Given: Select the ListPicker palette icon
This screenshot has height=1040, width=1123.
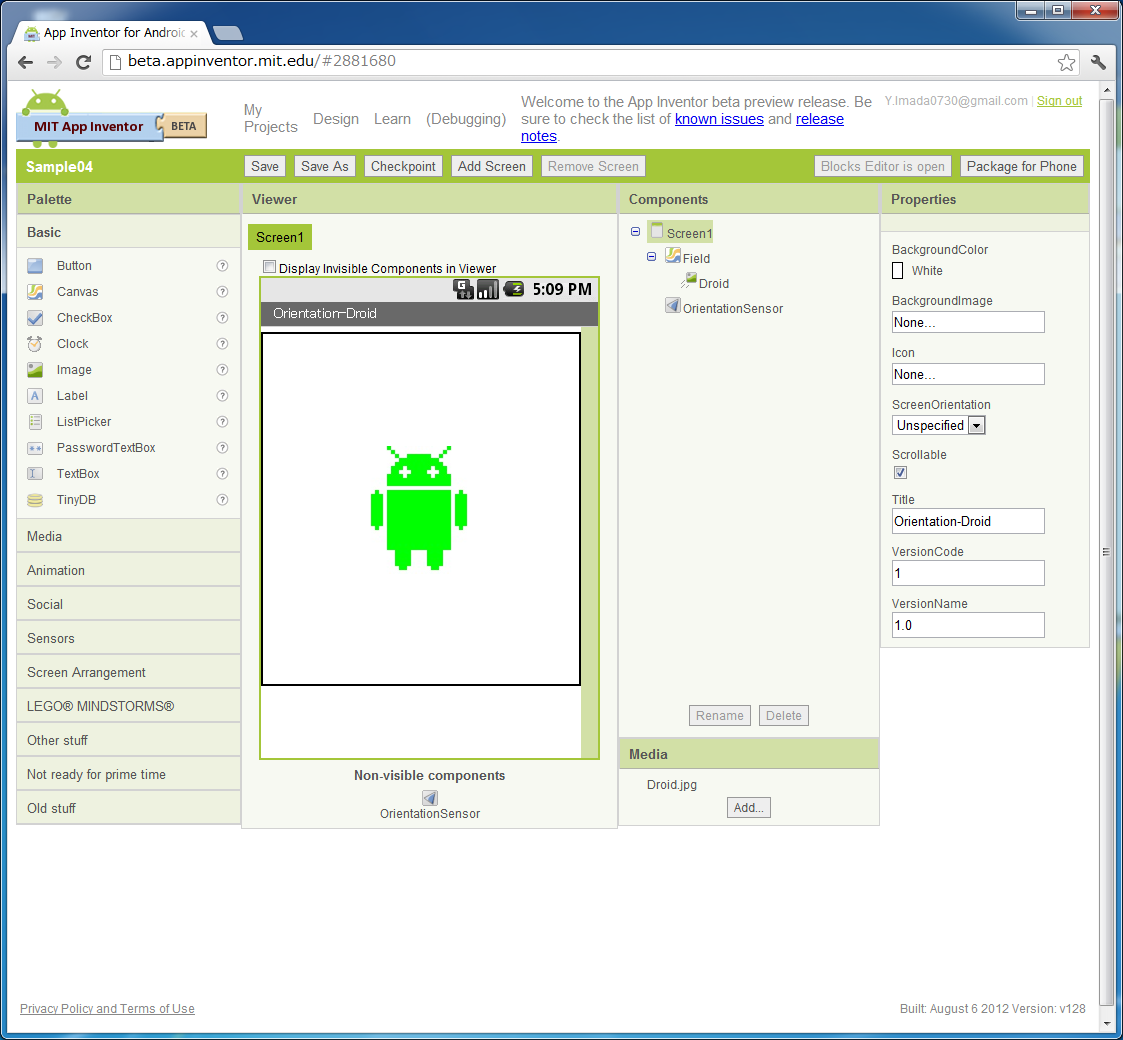Looking at the screenshot, I should pyautogui.click(x=35, y=422).
